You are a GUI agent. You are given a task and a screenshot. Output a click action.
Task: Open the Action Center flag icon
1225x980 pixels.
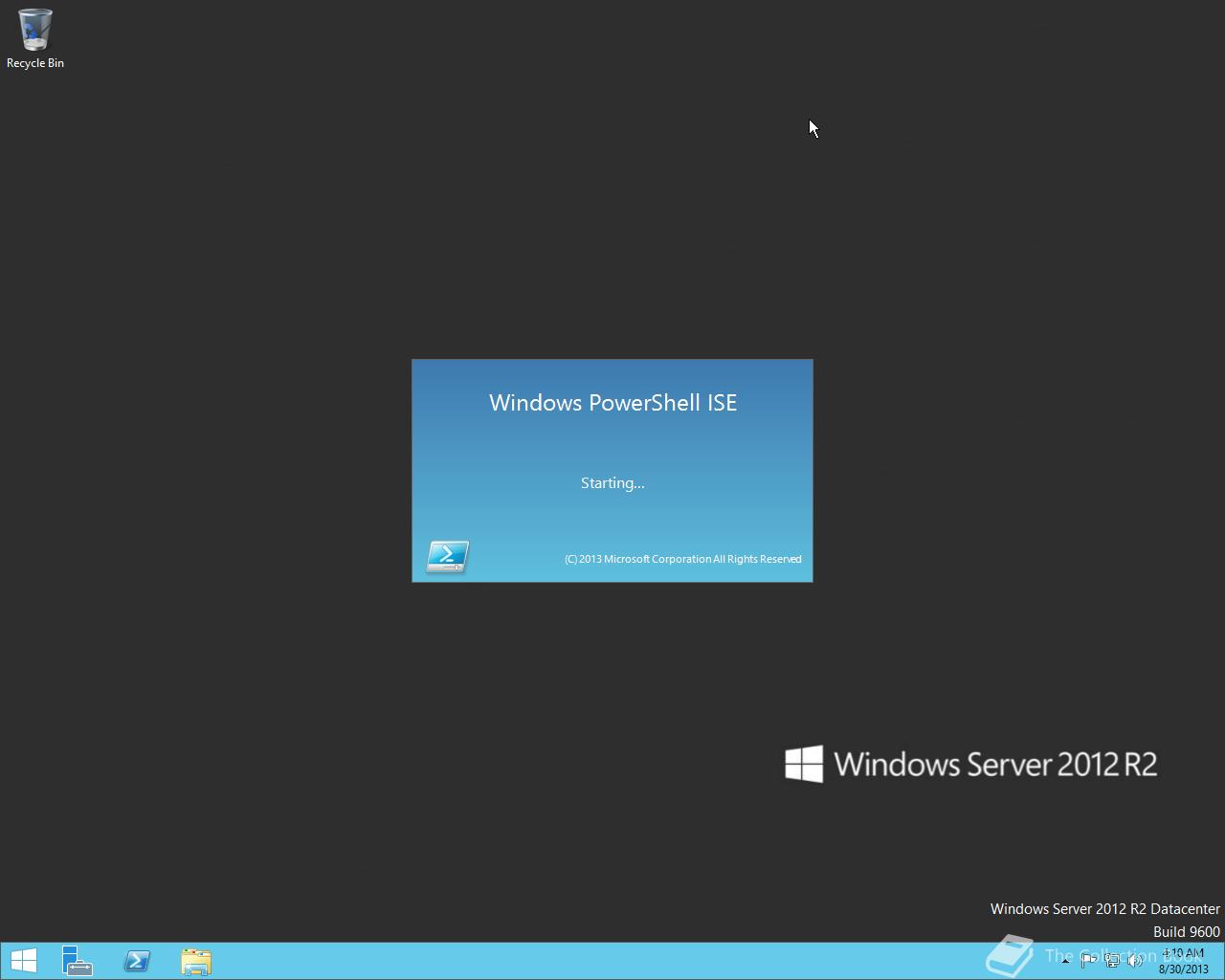(x=1088, y=961)
